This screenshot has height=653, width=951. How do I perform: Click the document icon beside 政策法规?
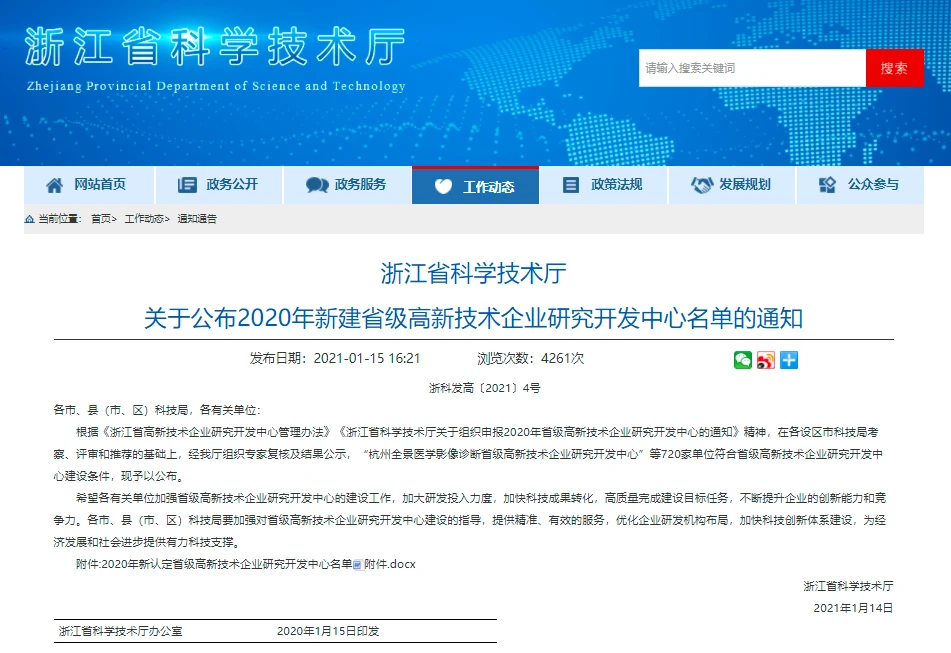pos(571,185)
